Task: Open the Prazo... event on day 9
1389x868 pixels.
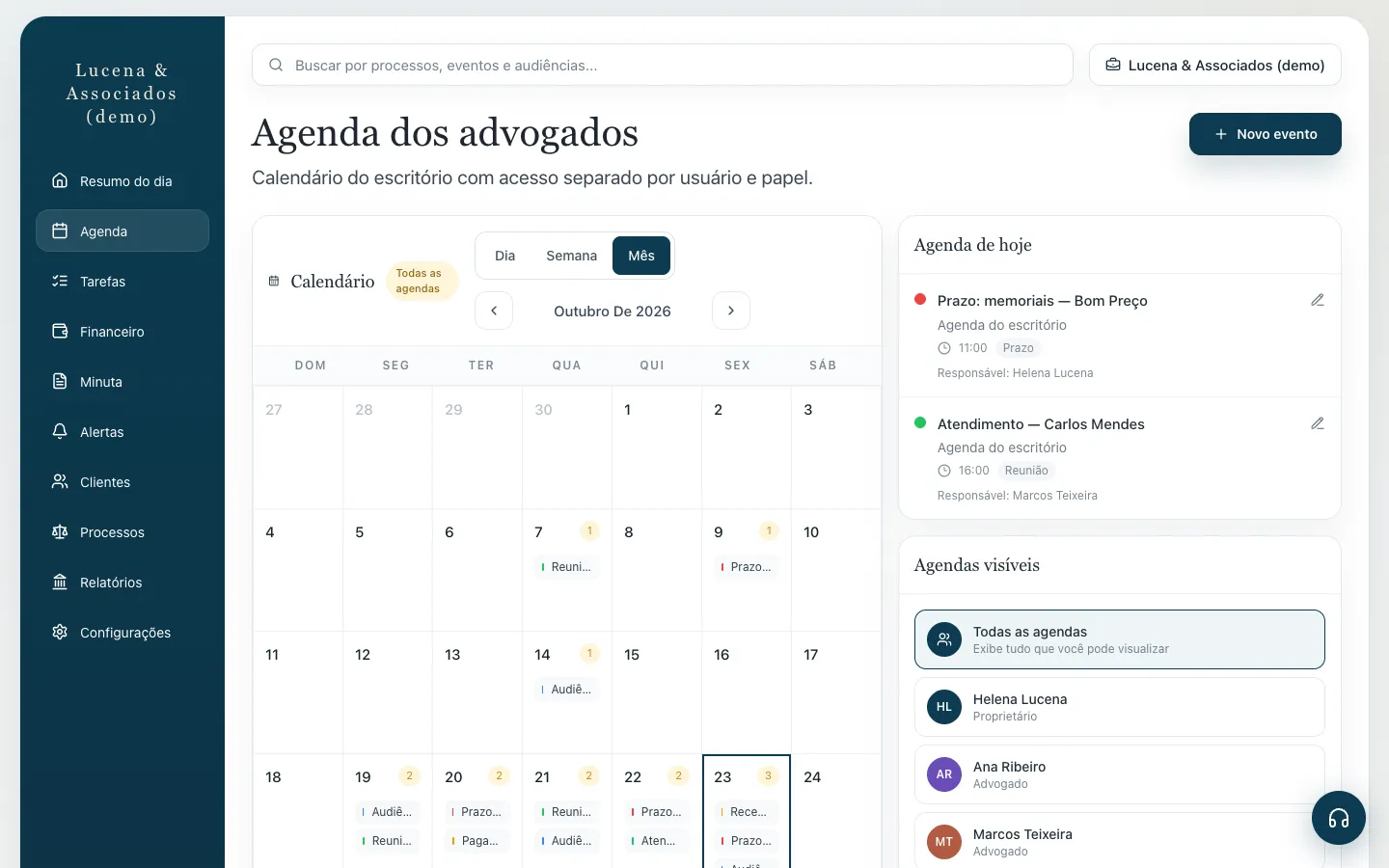Action: 747,567
